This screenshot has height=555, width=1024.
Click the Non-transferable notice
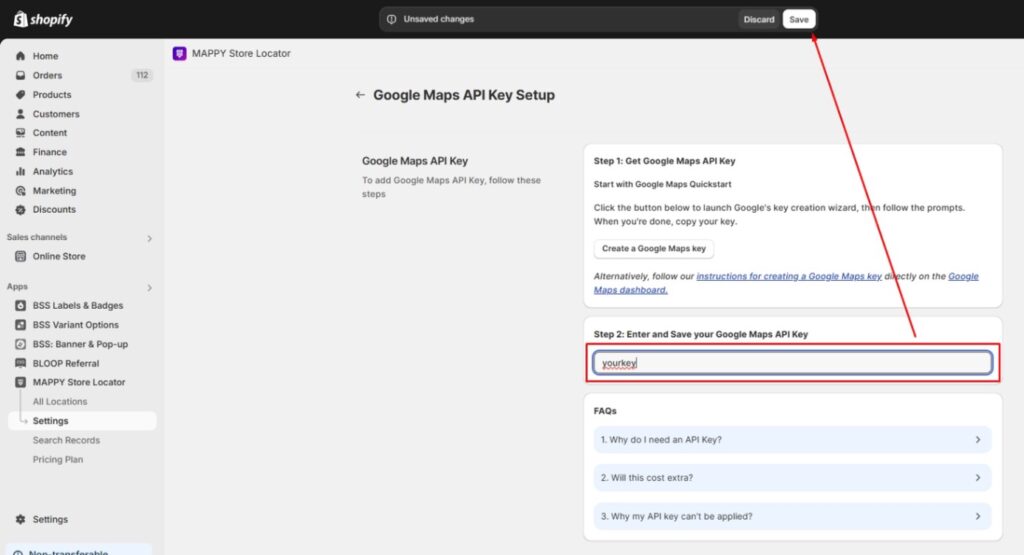[80, 550]
